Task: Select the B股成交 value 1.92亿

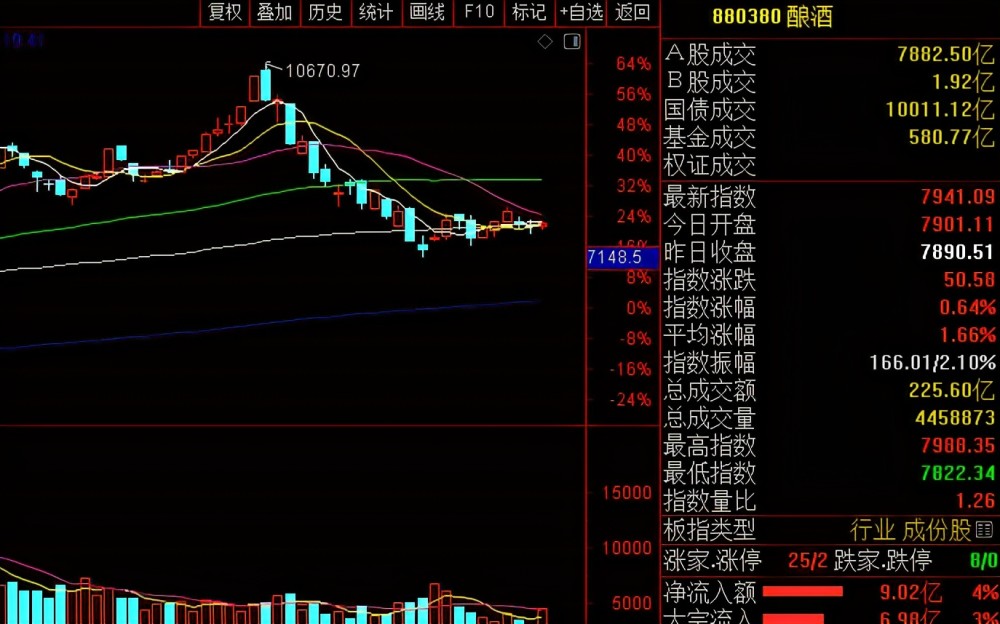Action: (963, 82)
